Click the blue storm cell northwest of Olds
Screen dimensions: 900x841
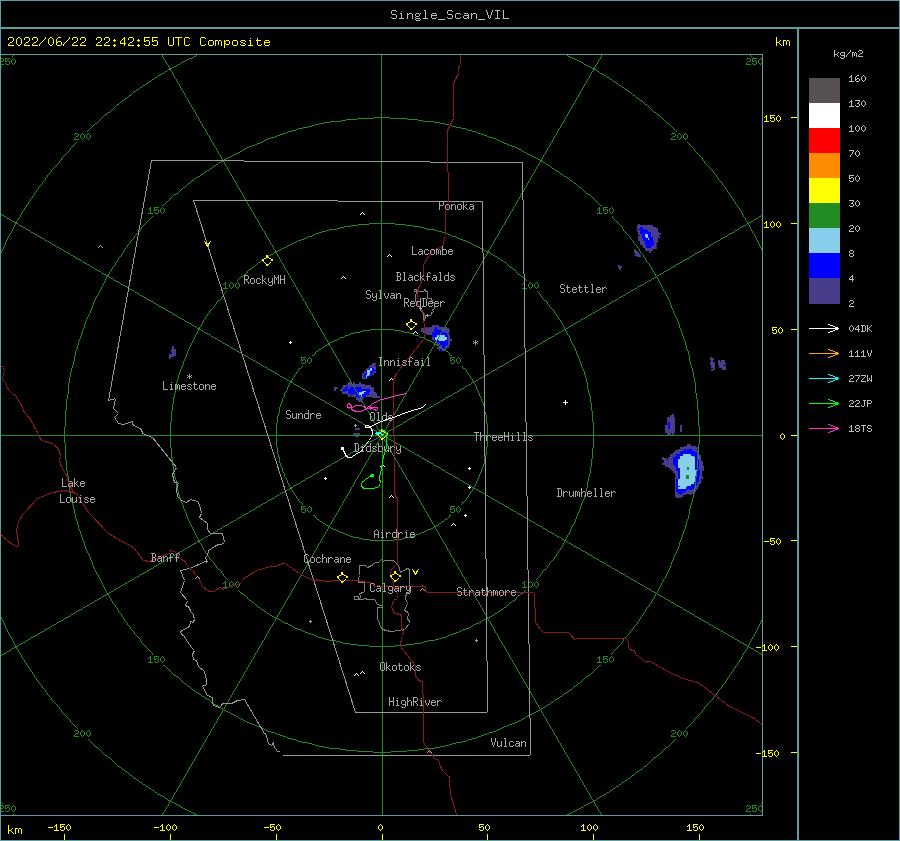tap(357, 391)
